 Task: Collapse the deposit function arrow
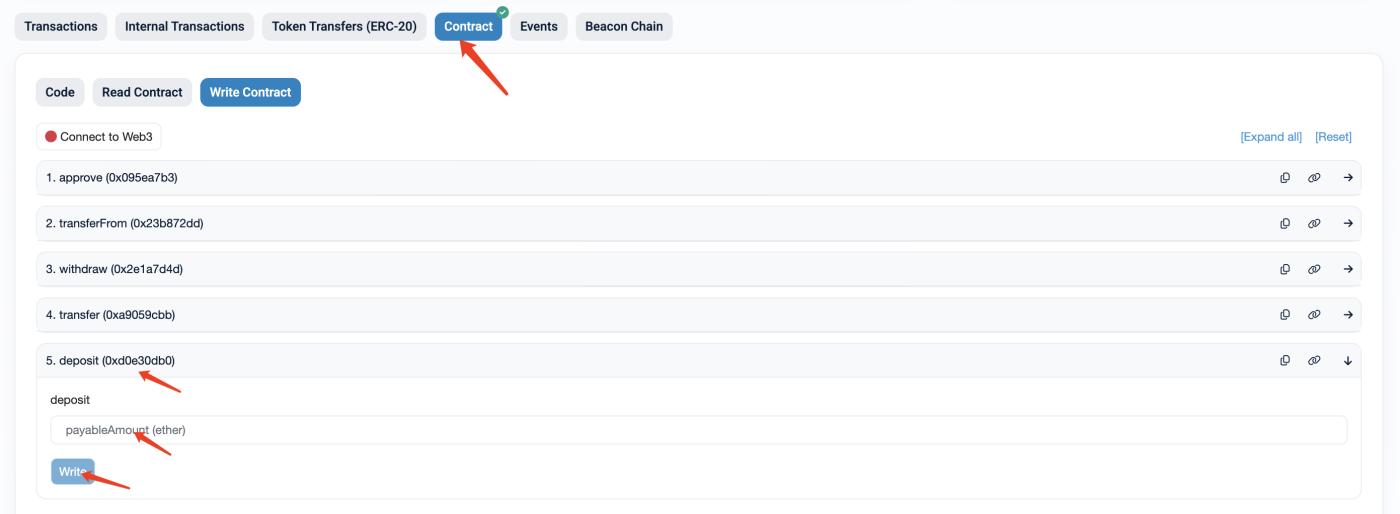(x=1347, y=361)
